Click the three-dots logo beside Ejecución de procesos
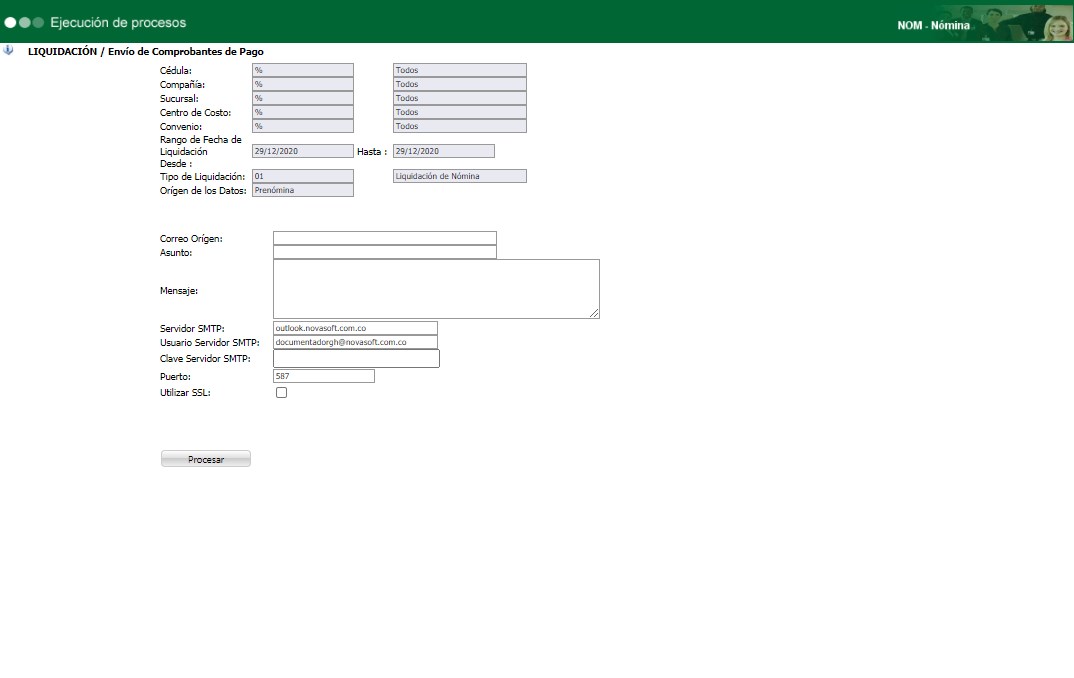The width and height of the screenshot is (1074, 678). (x=24, y=23)
